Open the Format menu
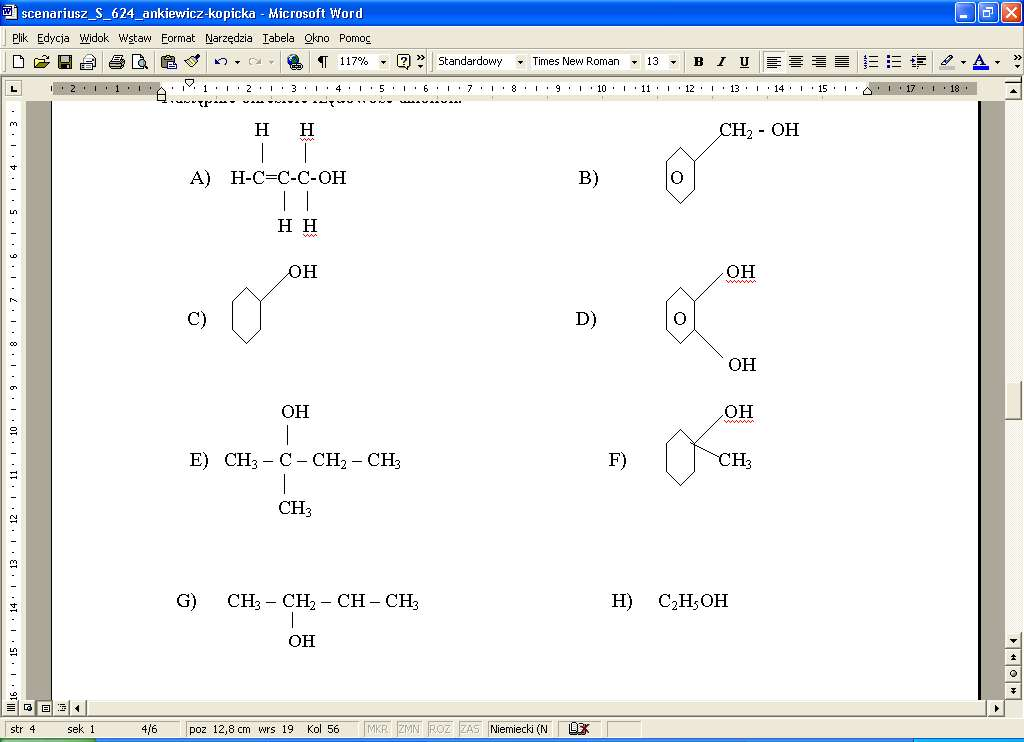 click(178, 38)
